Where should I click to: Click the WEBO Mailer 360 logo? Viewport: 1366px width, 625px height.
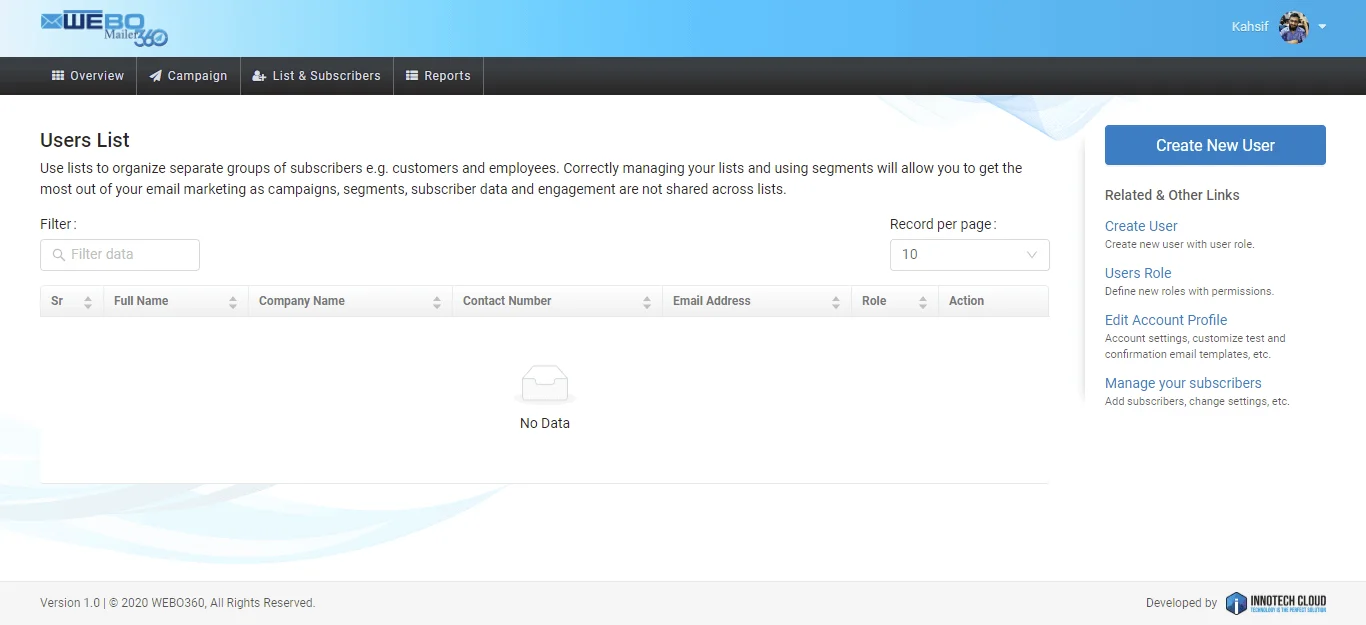pos(104,29)
